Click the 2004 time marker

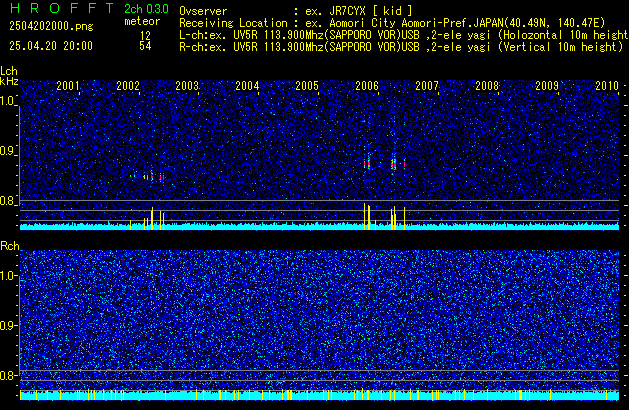[247, 86]
